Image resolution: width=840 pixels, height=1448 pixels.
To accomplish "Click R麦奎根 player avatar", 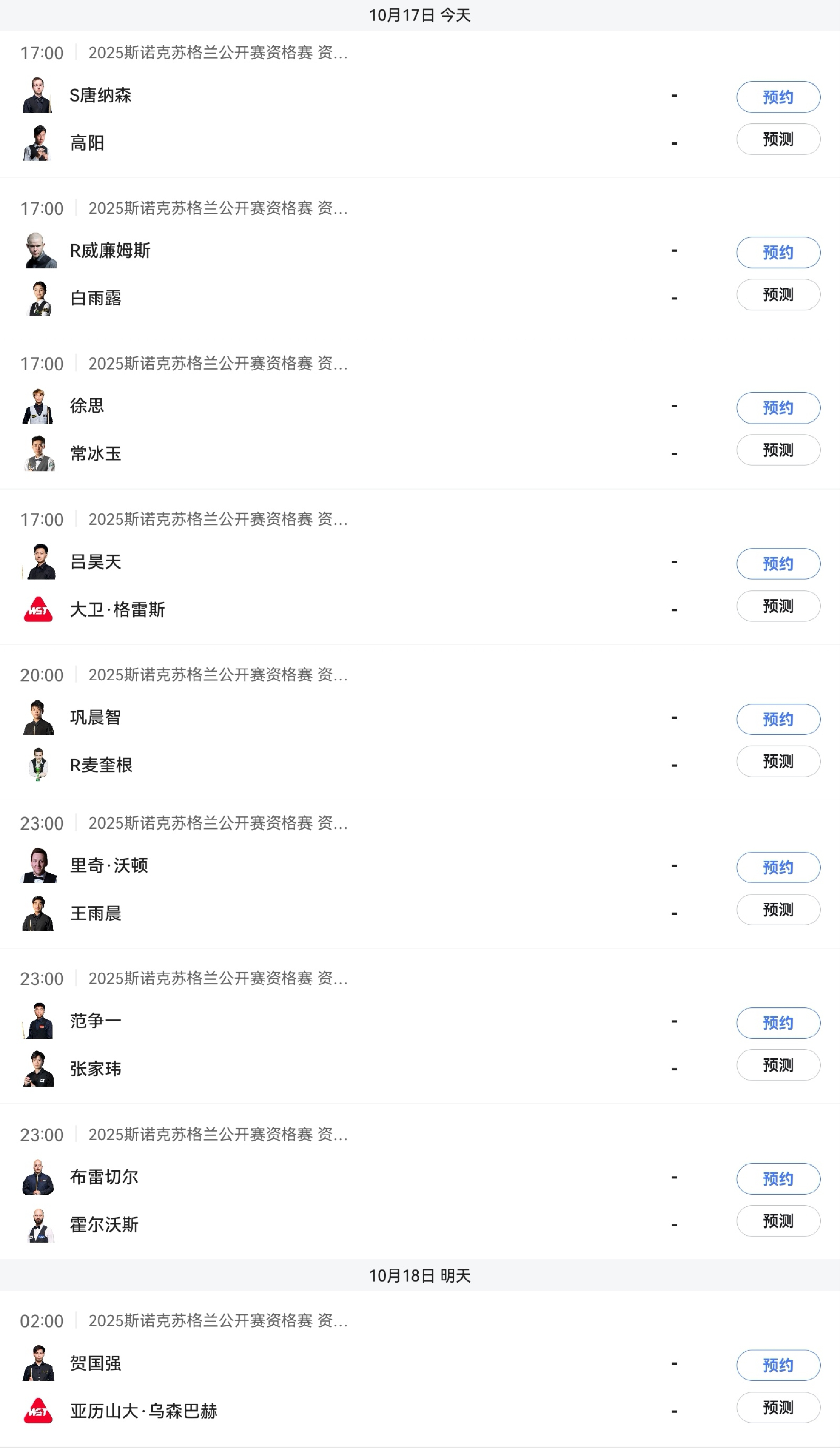I will point(38,765).
